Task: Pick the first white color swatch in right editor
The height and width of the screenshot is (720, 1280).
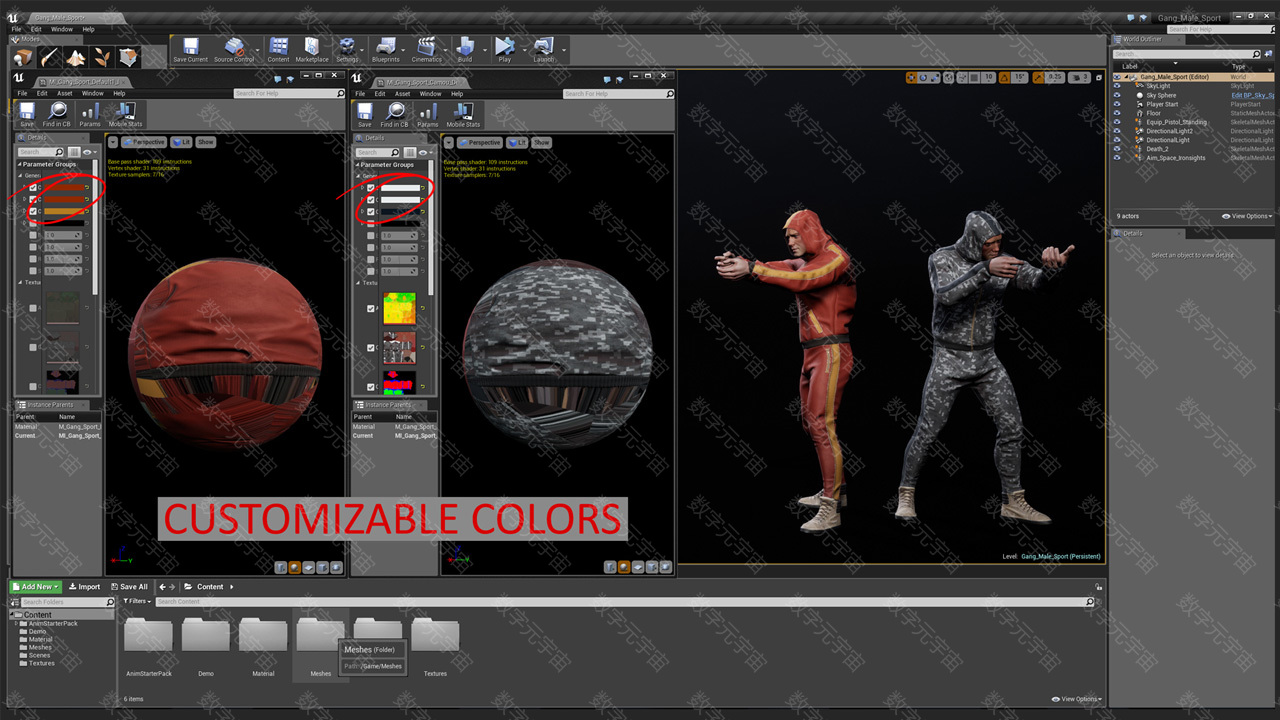Action: tap(400, 188)
